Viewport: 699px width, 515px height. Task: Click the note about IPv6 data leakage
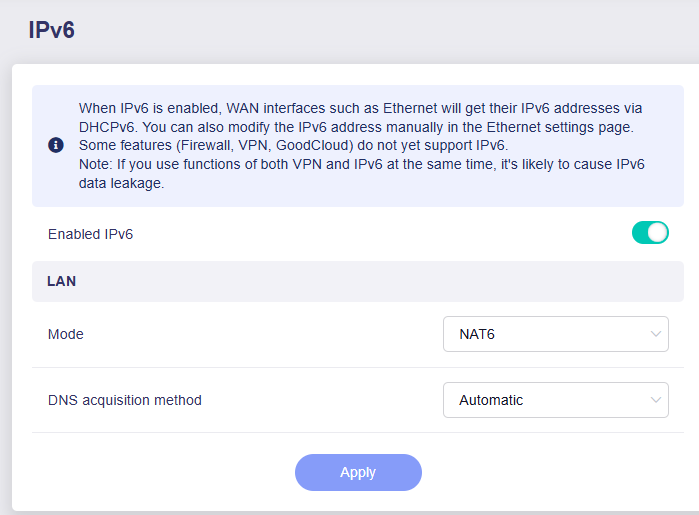362,173
